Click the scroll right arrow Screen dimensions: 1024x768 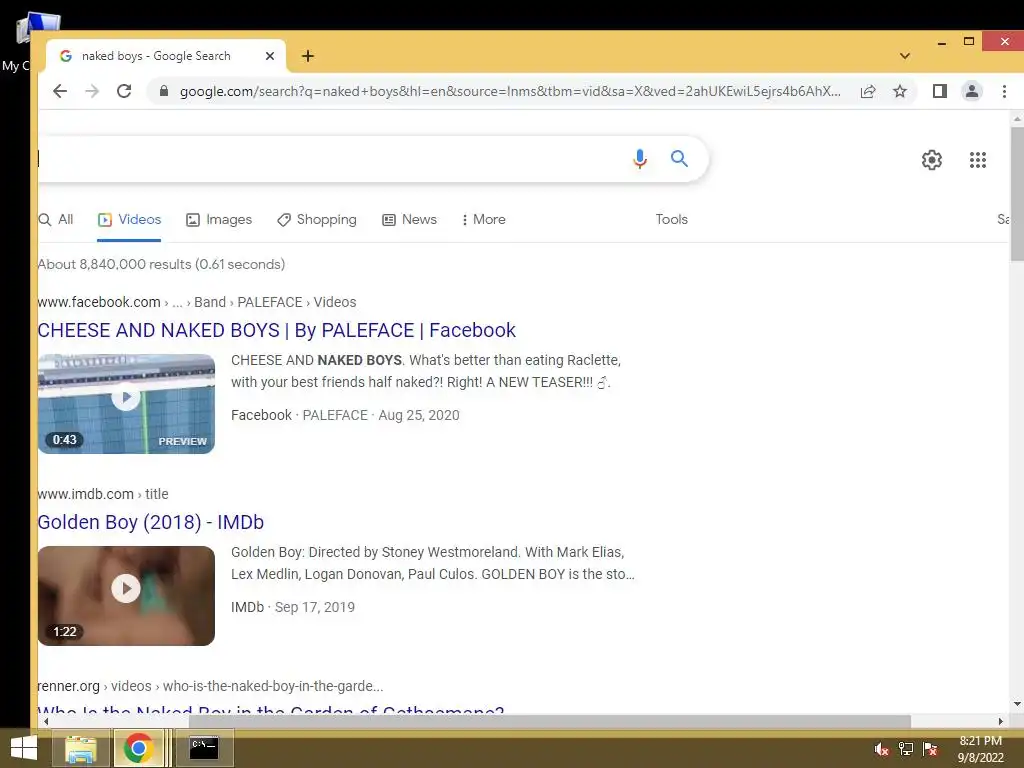[1000, 722]
